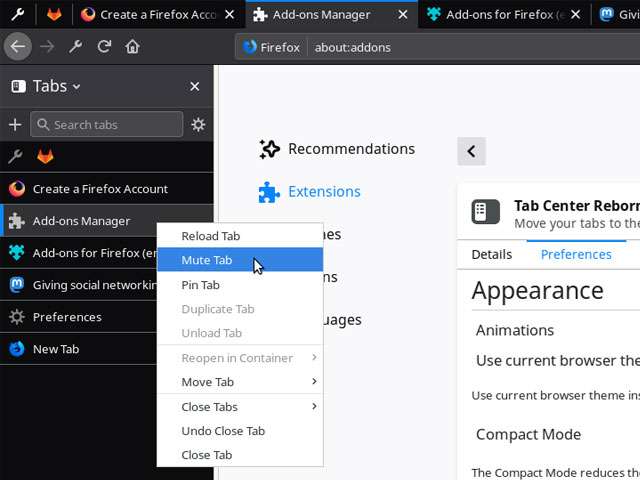
Task: Choose Undo Close Tab from context menu
Action: pyautogui.click(x=240, y=431)
